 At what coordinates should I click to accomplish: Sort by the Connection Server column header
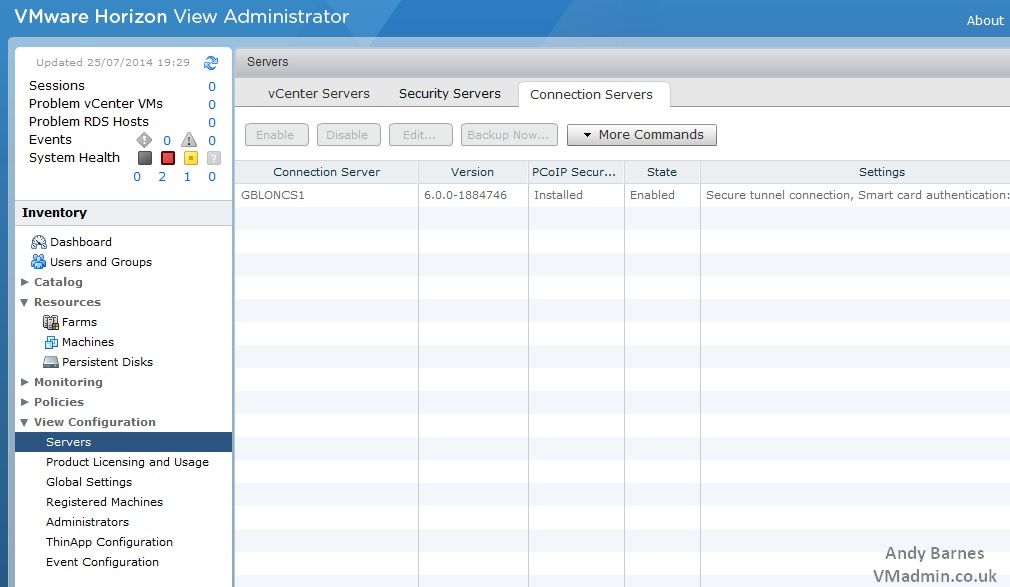(327, 172)
